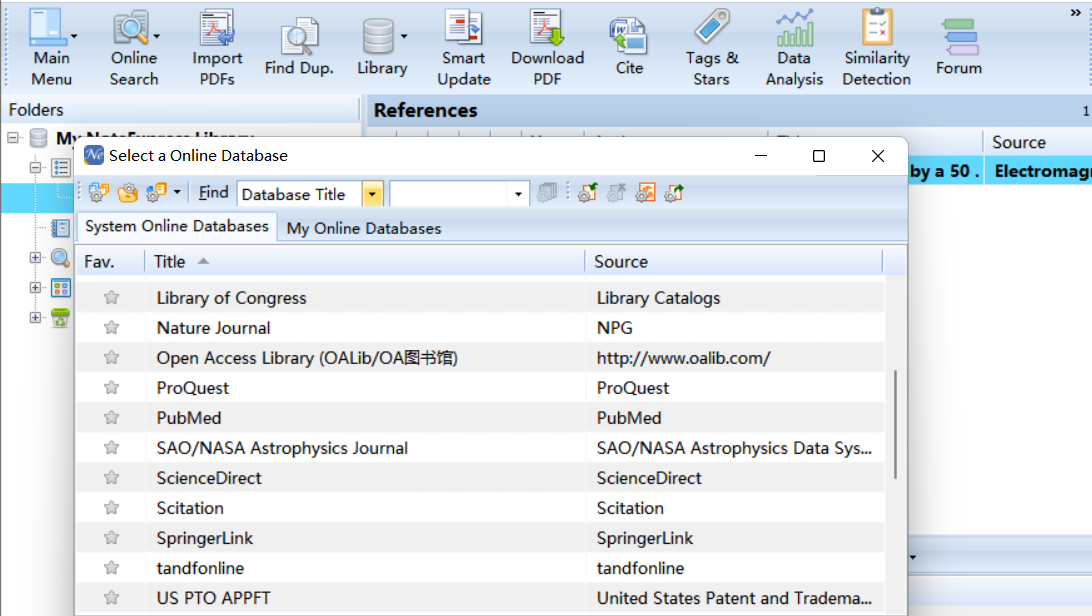Open the Online Search dropdown arrow
Screen dimensions: 1092x616
[157, 36]
